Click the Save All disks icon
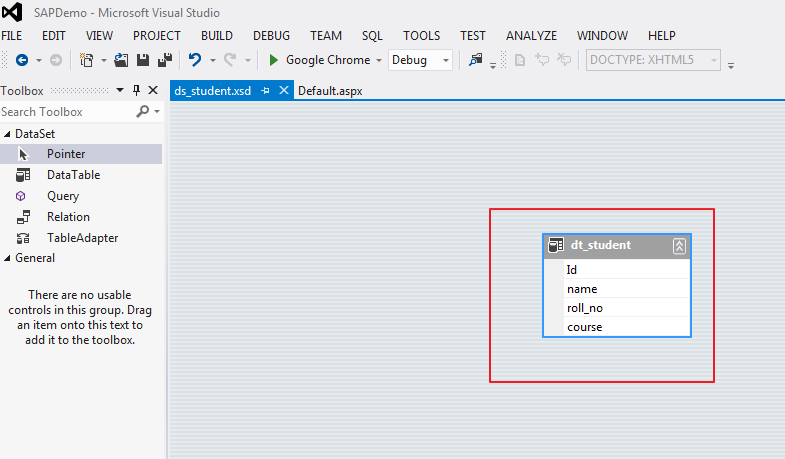Screen dimensions: 785x459 point(165,60)
